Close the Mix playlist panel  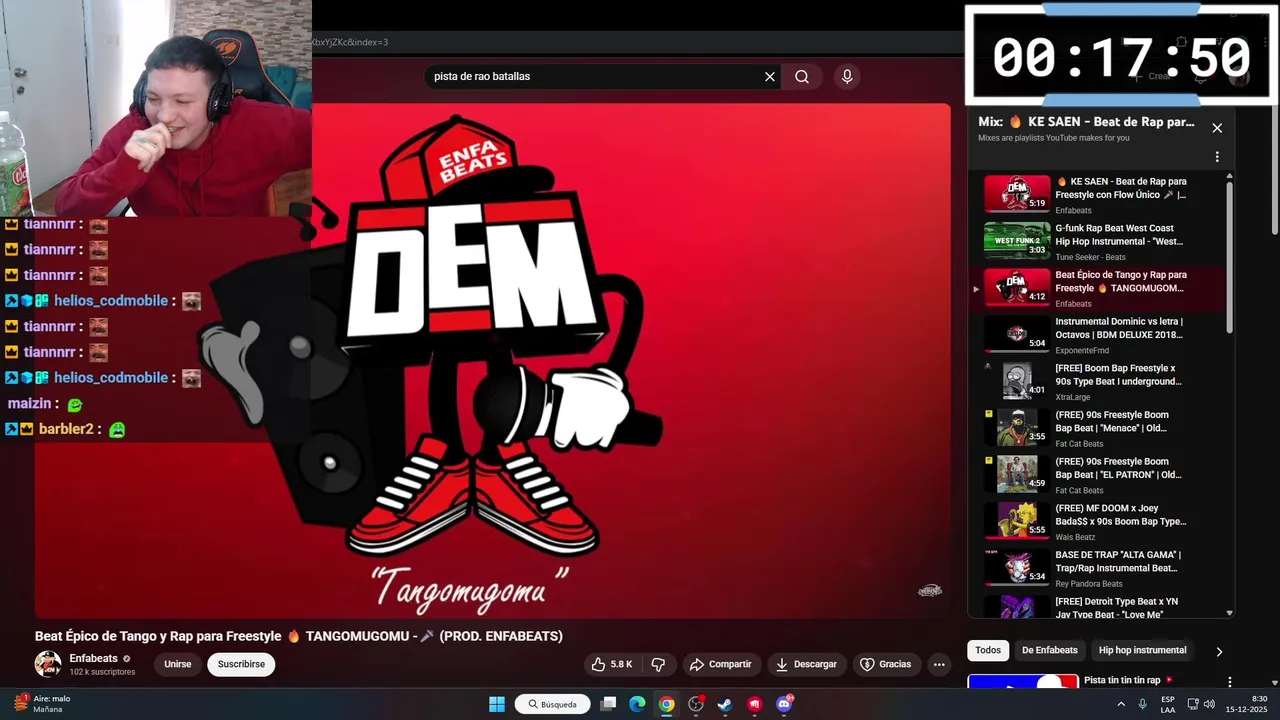tap(1217, 128)
